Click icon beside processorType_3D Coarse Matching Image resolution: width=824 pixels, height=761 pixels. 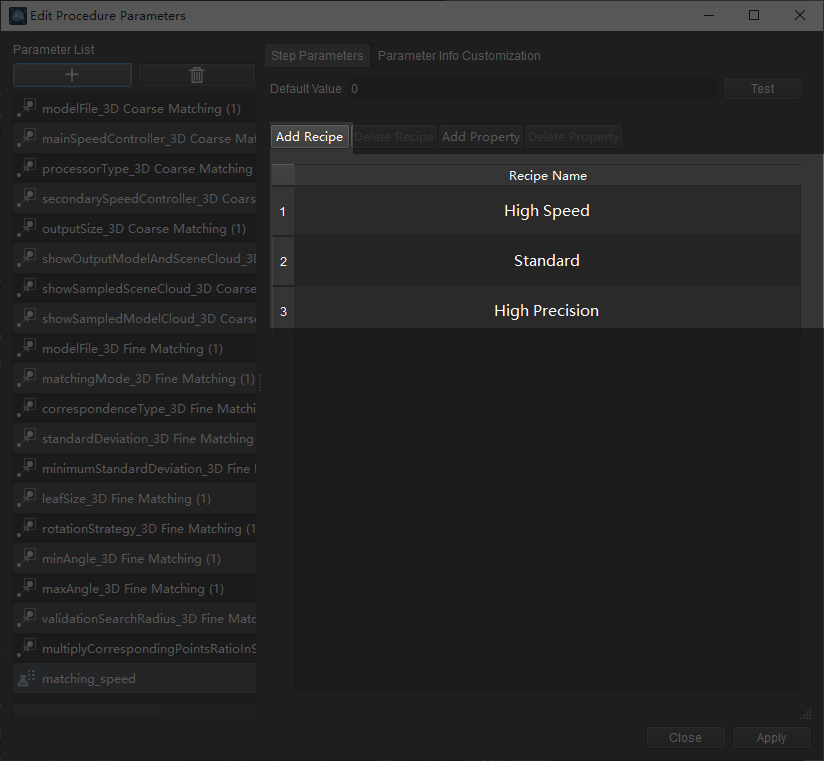tap(27, 168)
